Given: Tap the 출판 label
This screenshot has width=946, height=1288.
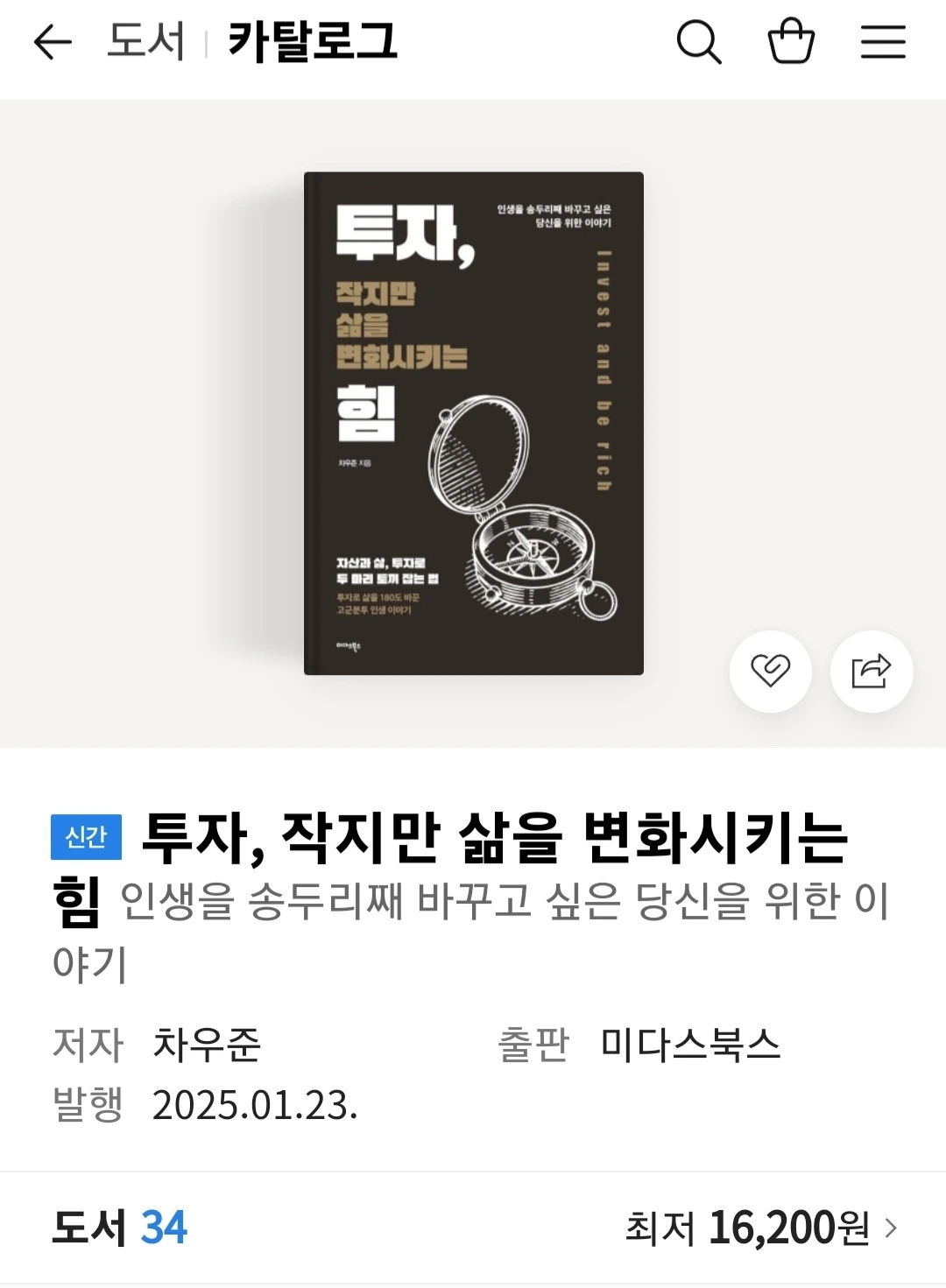Looking at the screenshot, I should pos(533,1044).
